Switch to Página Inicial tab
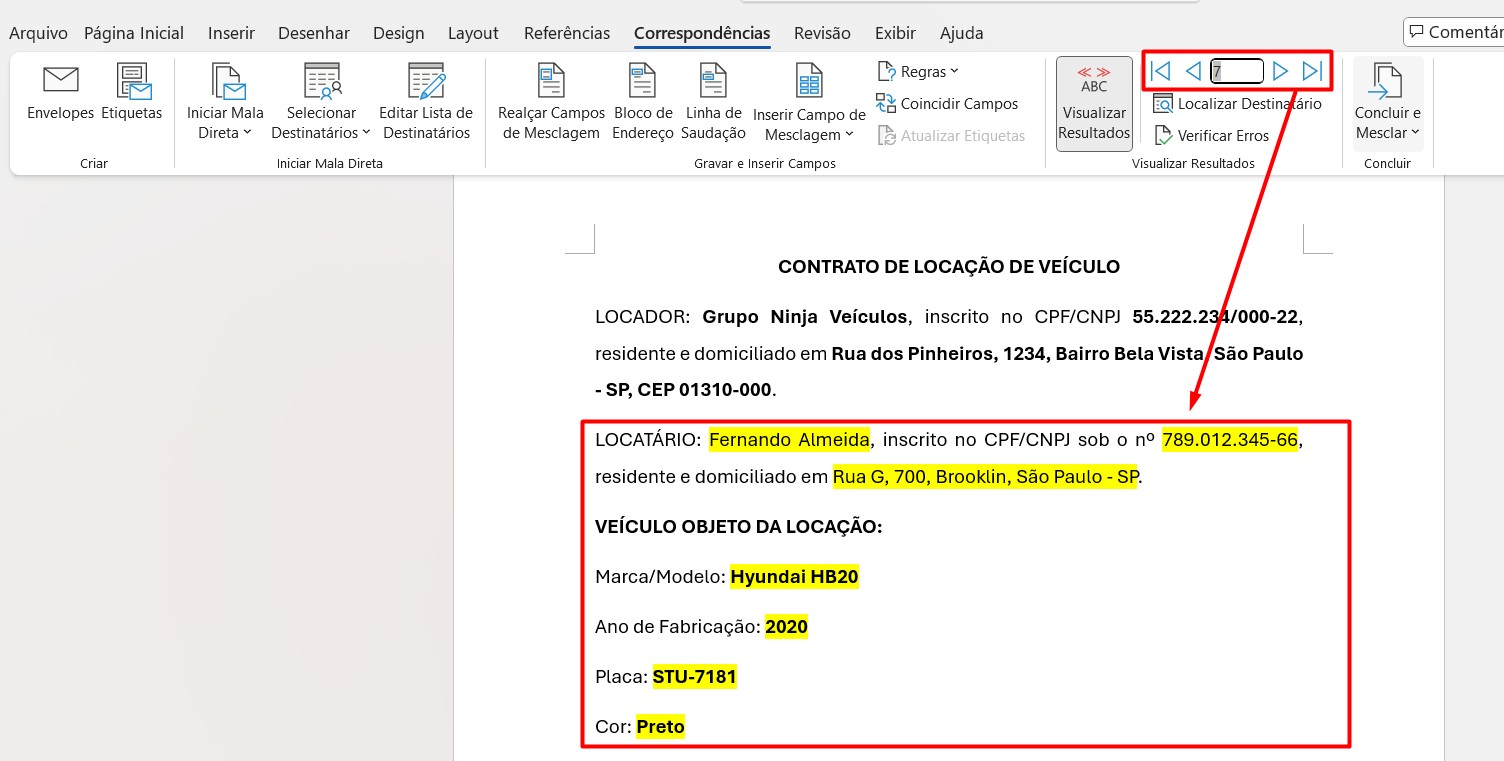Viewport: 1504px width, 761px height. [134, 33]
